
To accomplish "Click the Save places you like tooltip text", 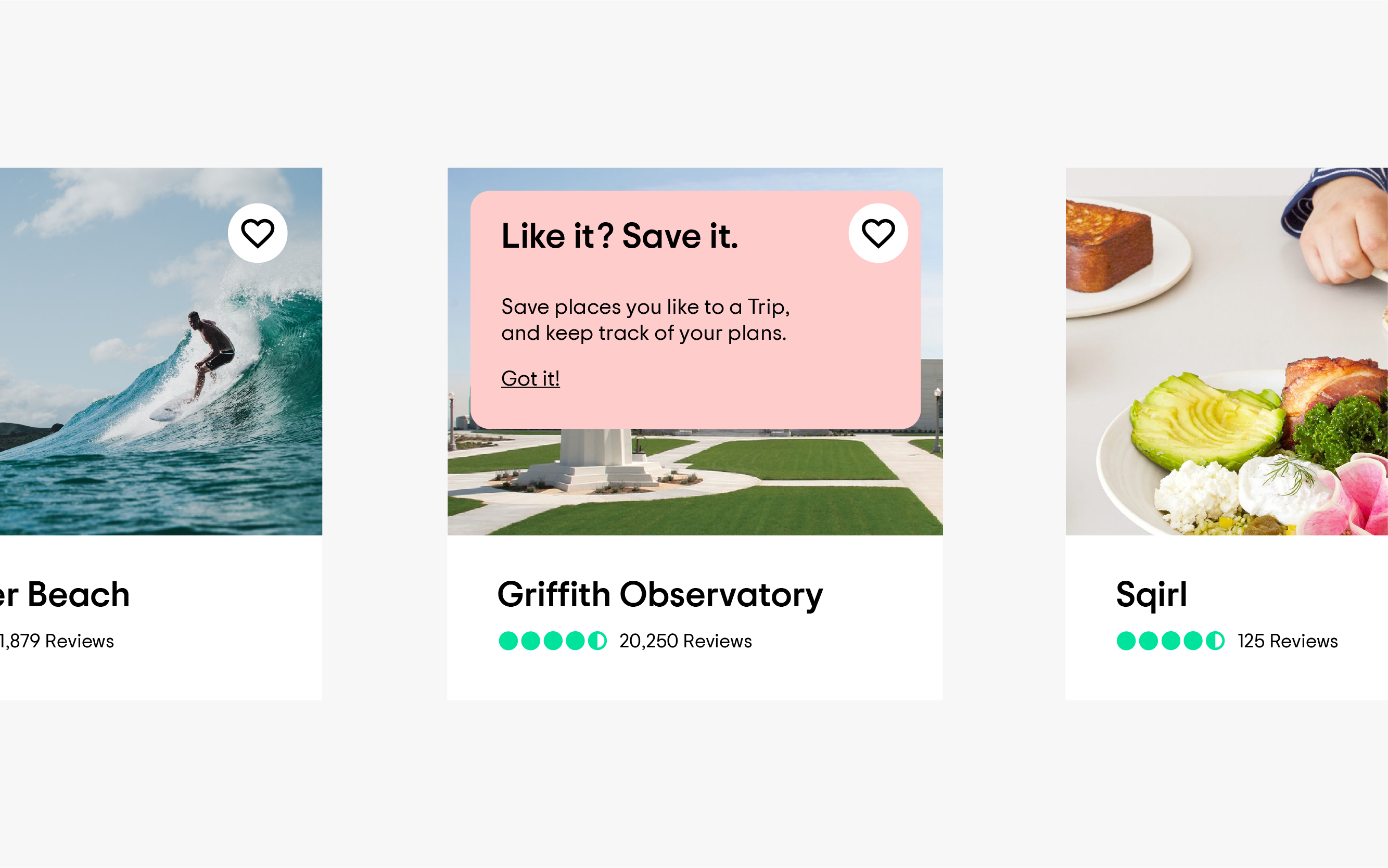I will coord(645,320).
